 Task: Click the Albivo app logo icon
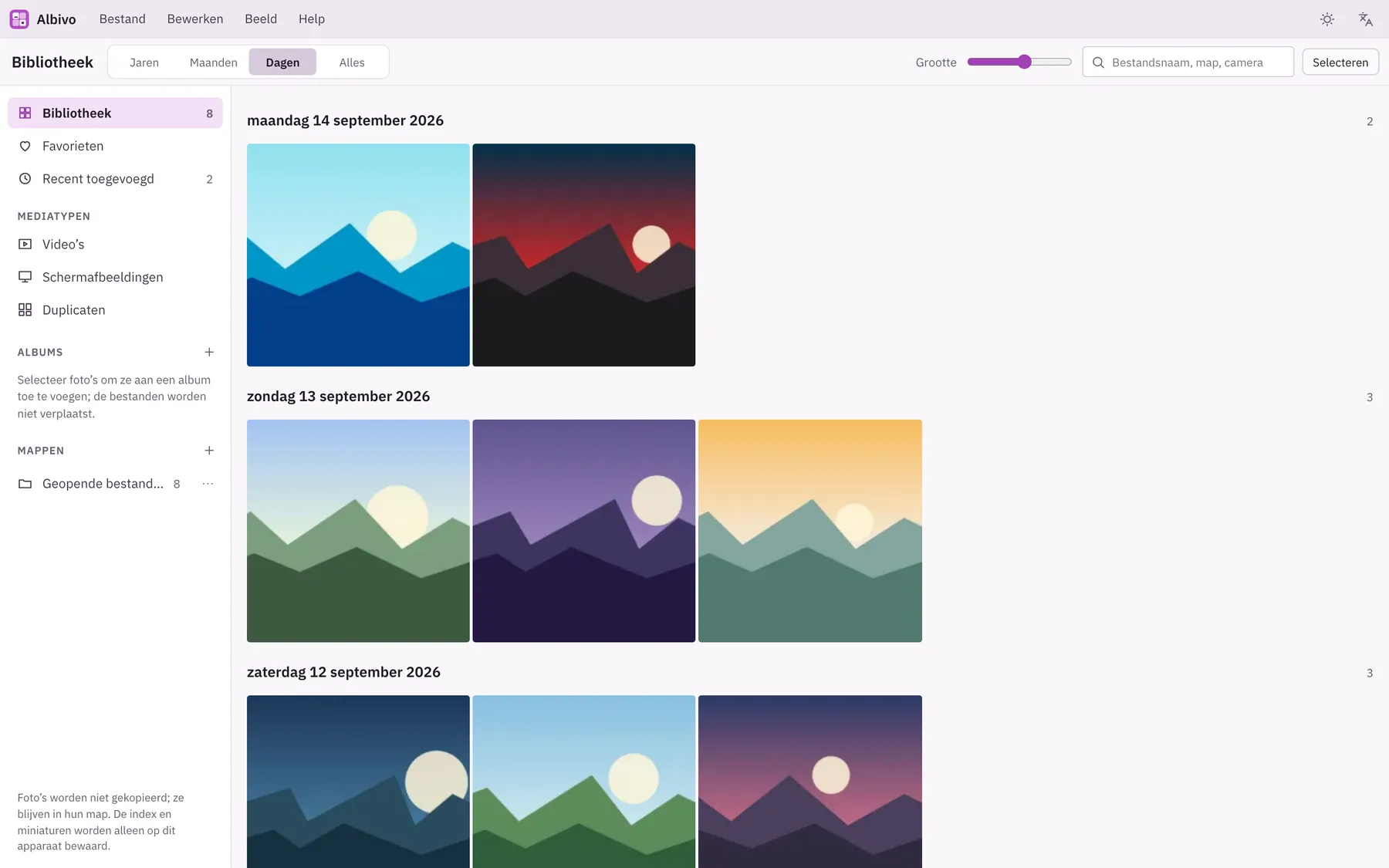click(19, 19)
